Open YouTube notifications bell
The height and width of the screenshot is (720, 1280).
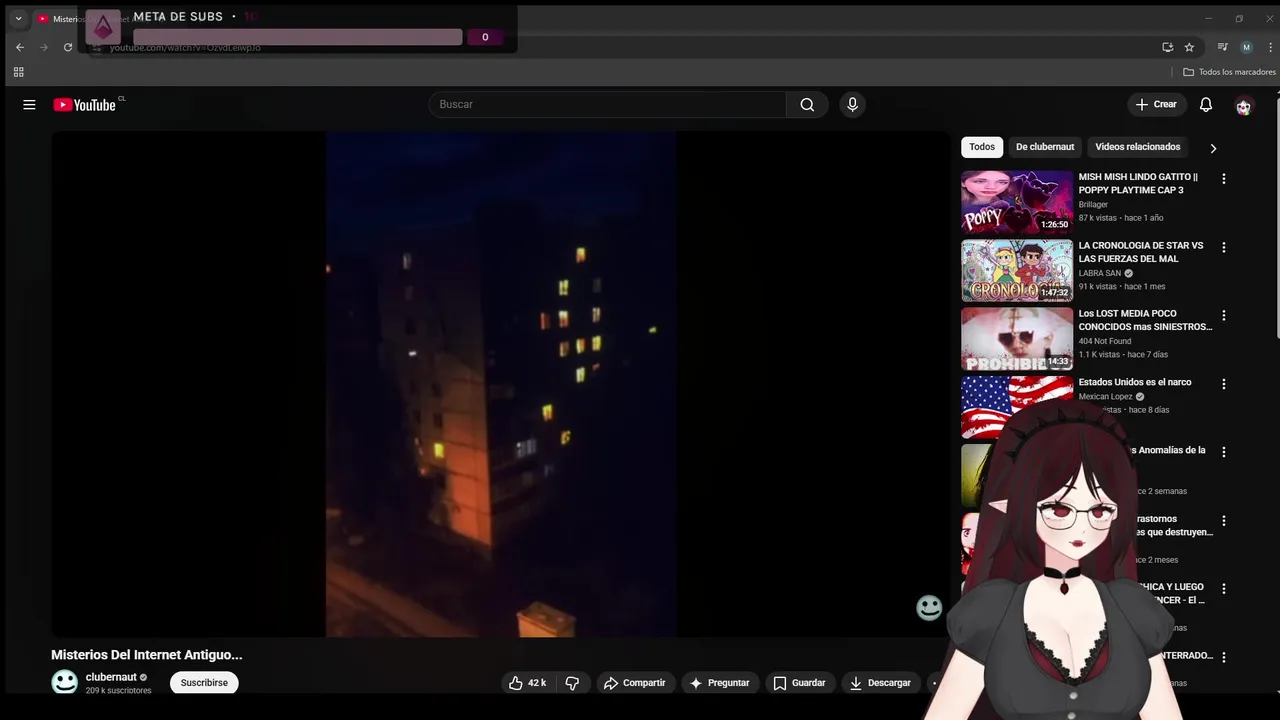1206,105
